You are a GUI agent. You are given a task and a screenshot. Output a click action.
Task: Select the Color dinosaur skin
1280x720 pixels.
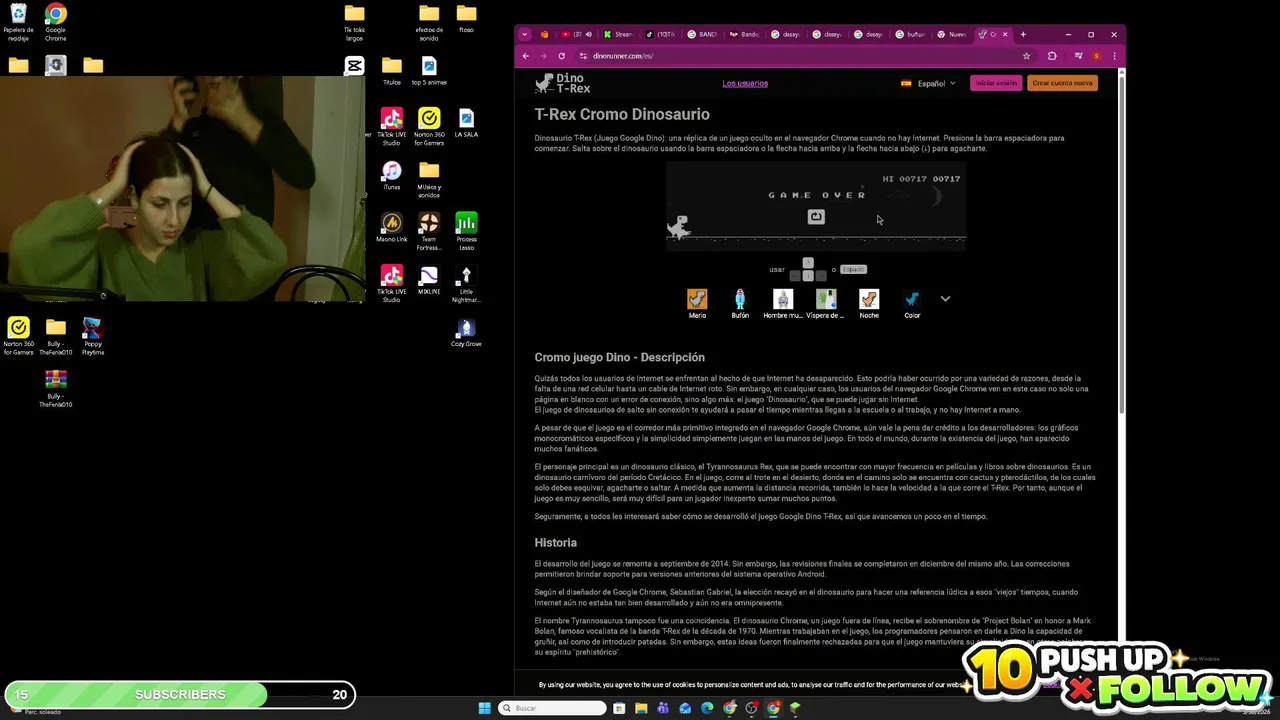click(912, 304)
